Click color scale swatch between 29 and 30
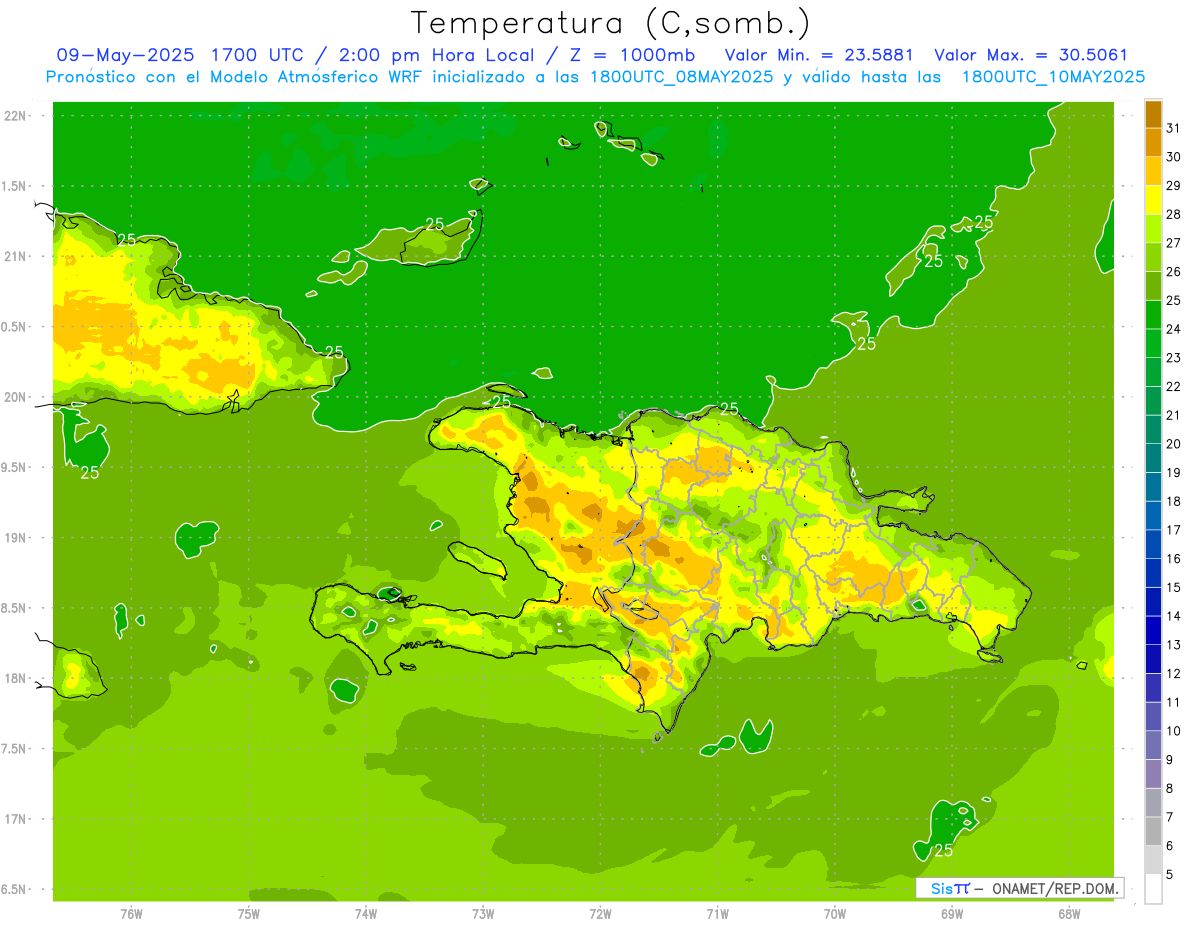The width and height of the screenshot is (1200, 927). click(1153, 171)
